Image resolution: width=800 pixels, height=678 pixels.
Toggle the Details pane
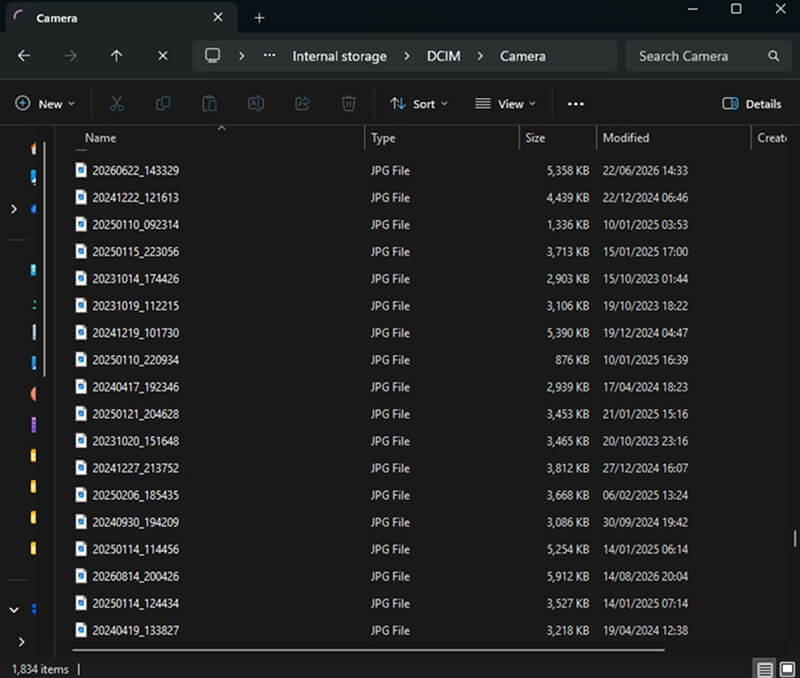pos(752,104)
